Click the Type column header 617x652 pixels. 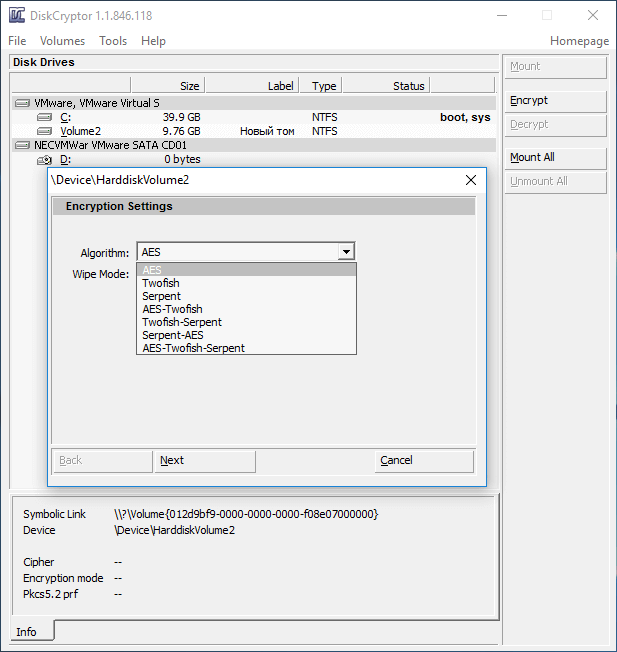321,86
